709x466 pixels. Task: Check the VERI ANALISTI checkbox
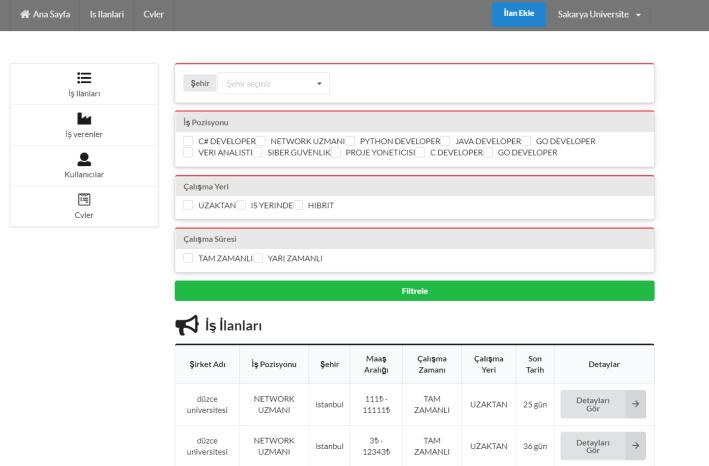pos(188,153)
